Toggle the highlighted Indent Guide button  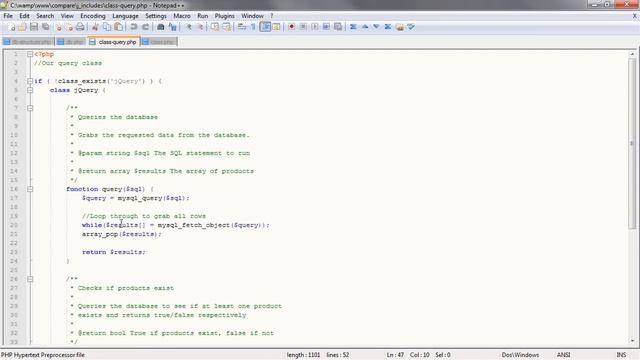265,27
